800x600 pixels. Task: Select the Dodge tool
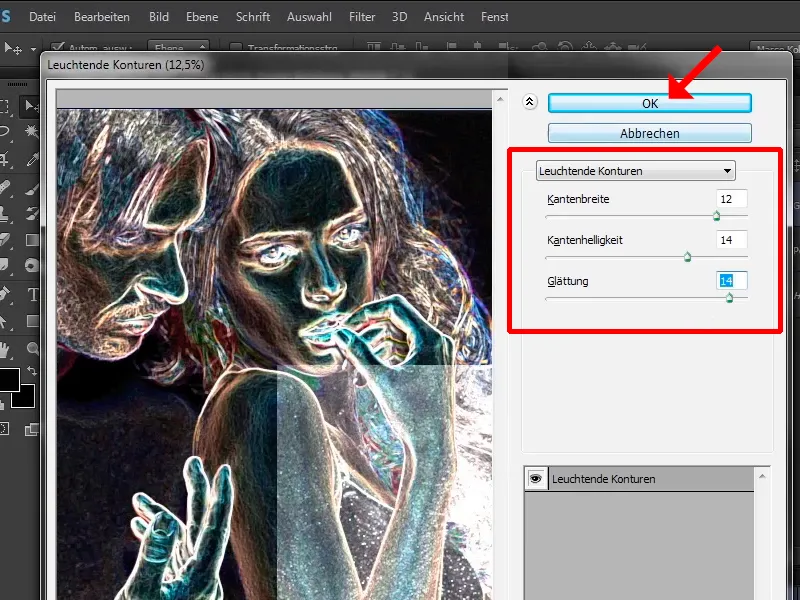coord(31,266)
